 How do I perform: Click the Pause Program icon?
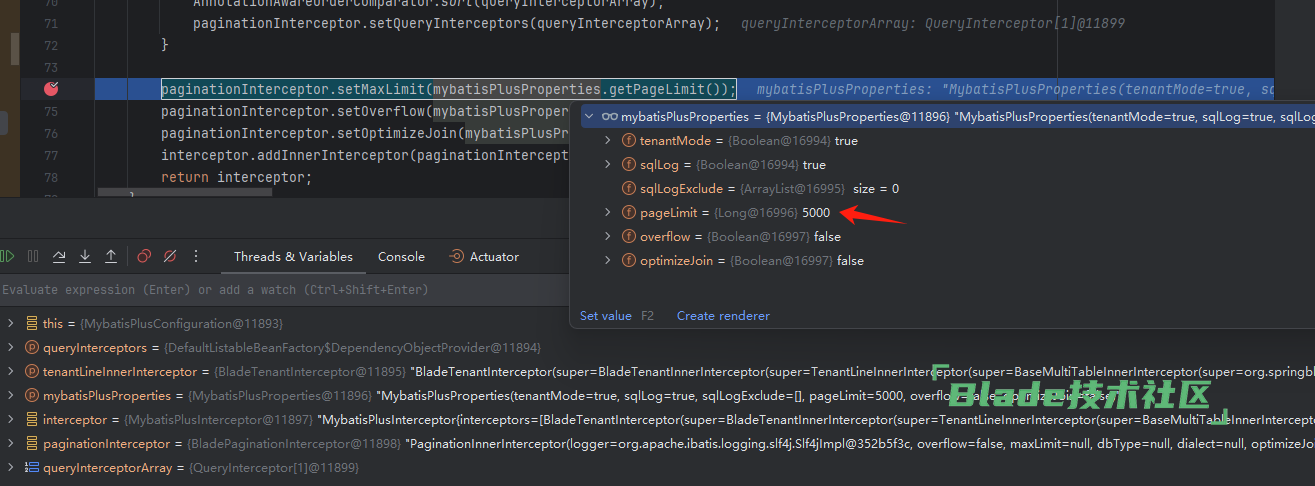33,257
